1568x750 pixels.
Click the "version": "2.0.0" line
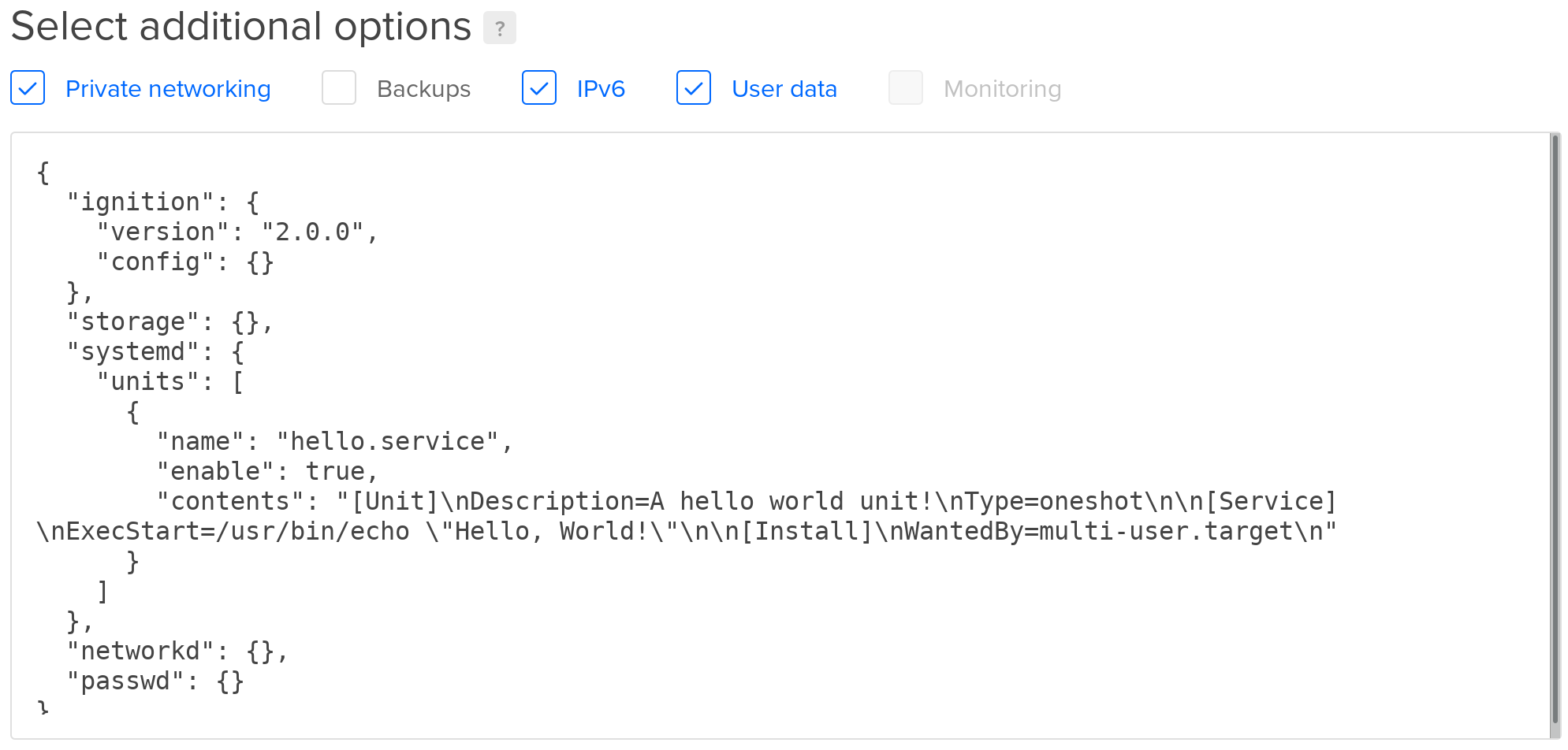[237, 232]
